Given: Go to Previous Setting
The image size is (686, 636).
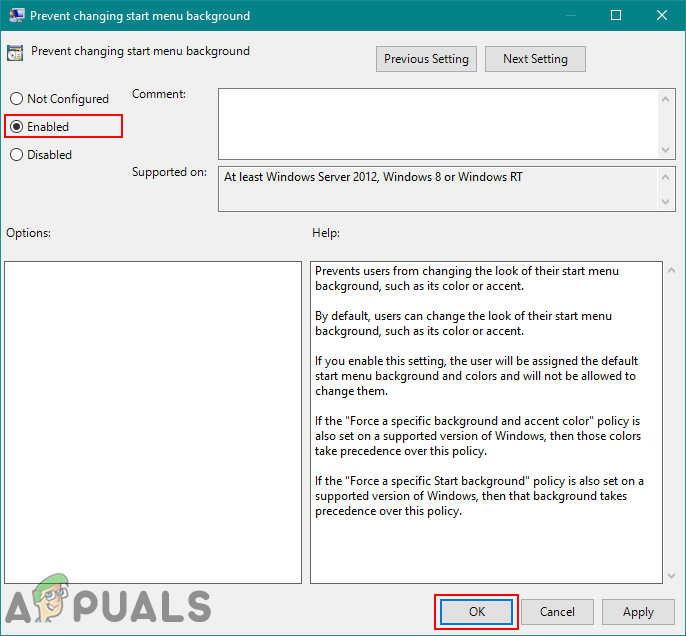Looking at the screenshot, I should click(x=426, y=59).
